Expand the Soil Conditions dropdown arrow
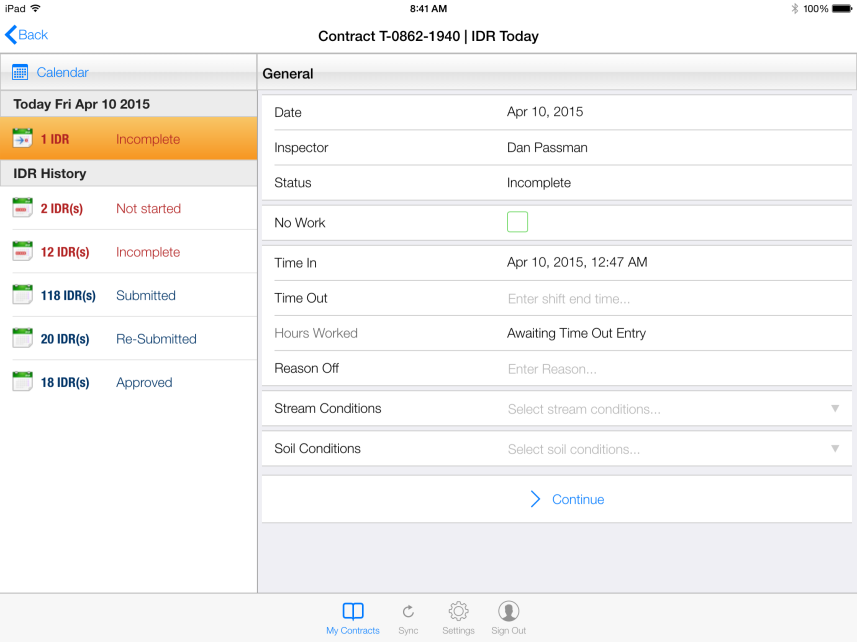Screen dimensions: 857x642 (835, 448)
